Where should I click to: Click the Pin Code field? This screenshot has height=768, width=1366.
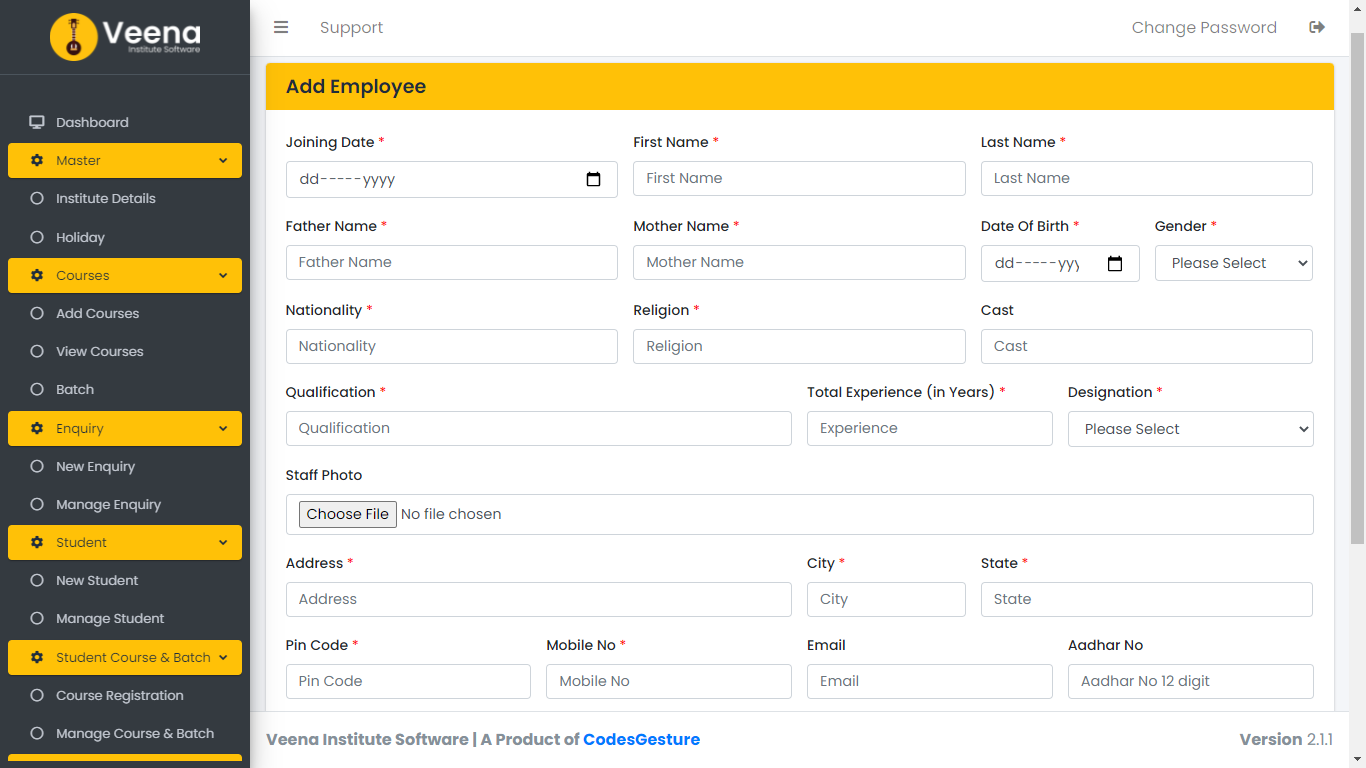coord(408,681)
